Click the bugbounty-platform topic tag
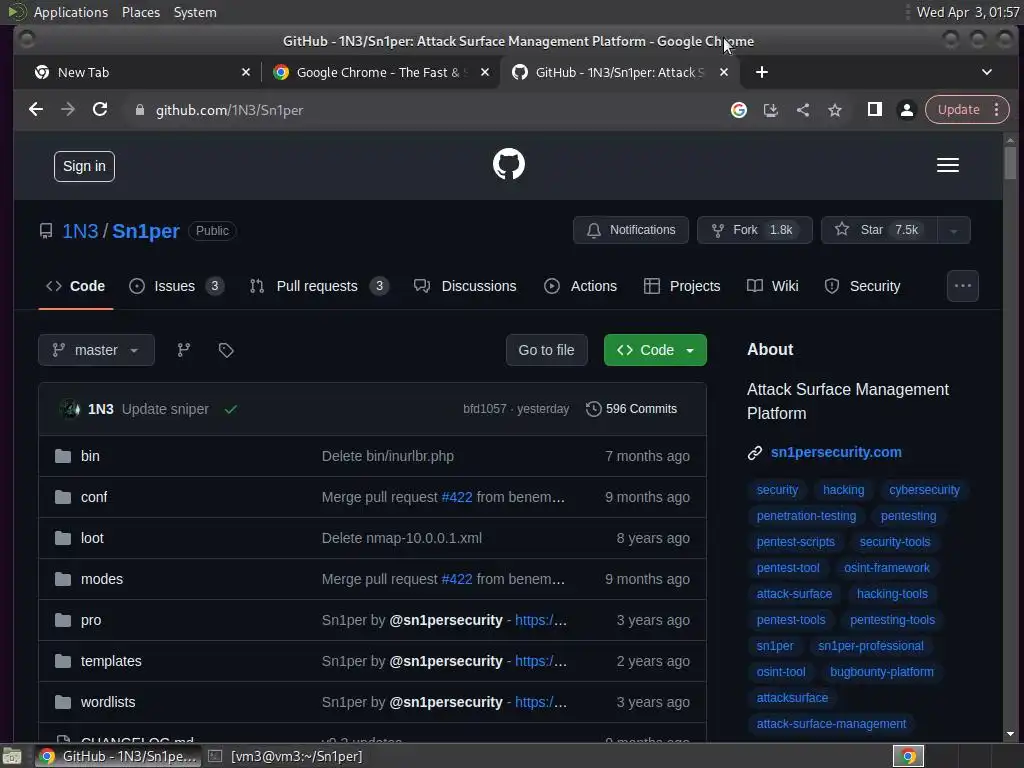1024x768 pixels. (x=882, y=672)
